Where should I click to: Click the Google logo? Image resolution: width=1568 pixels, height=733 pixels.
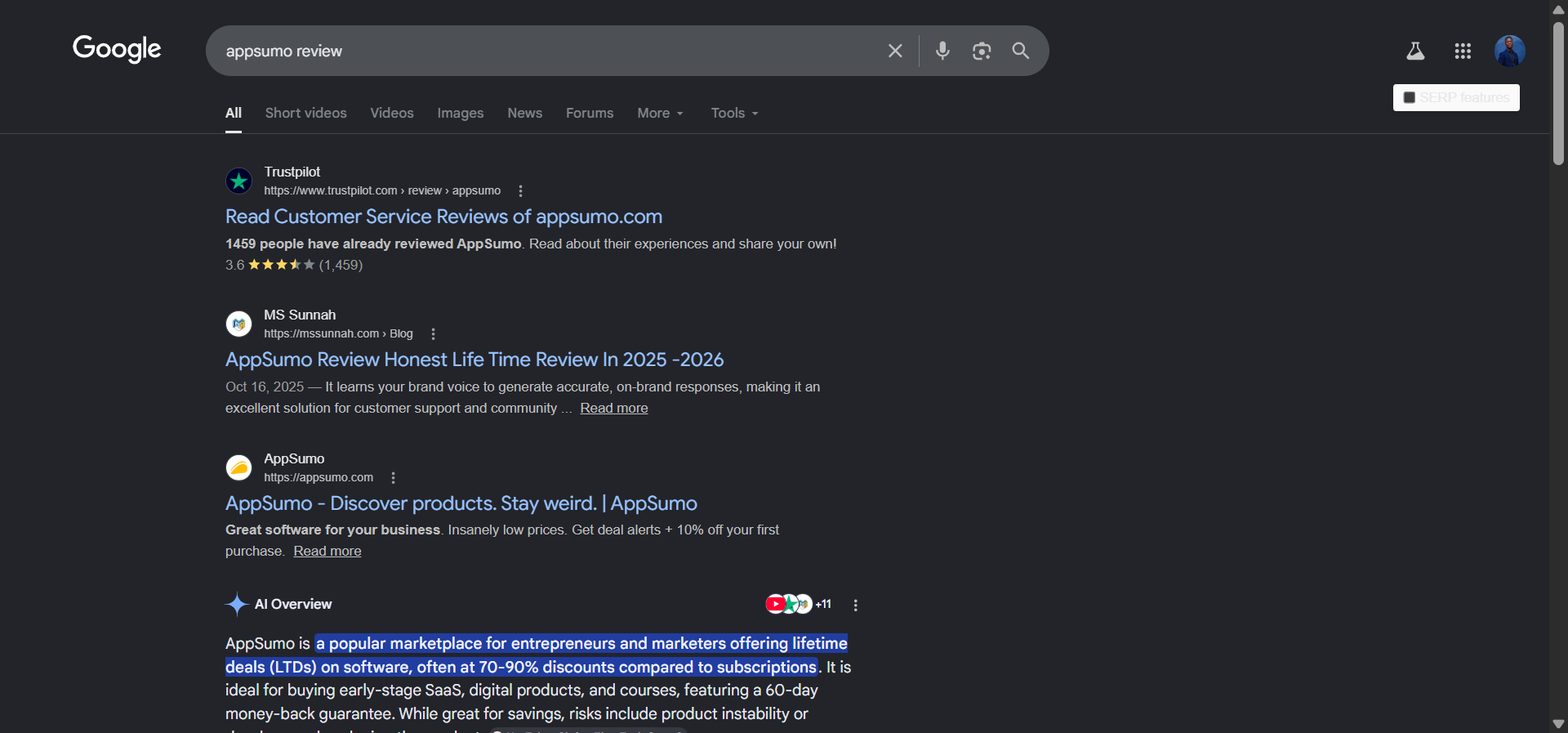coord(117,49)
